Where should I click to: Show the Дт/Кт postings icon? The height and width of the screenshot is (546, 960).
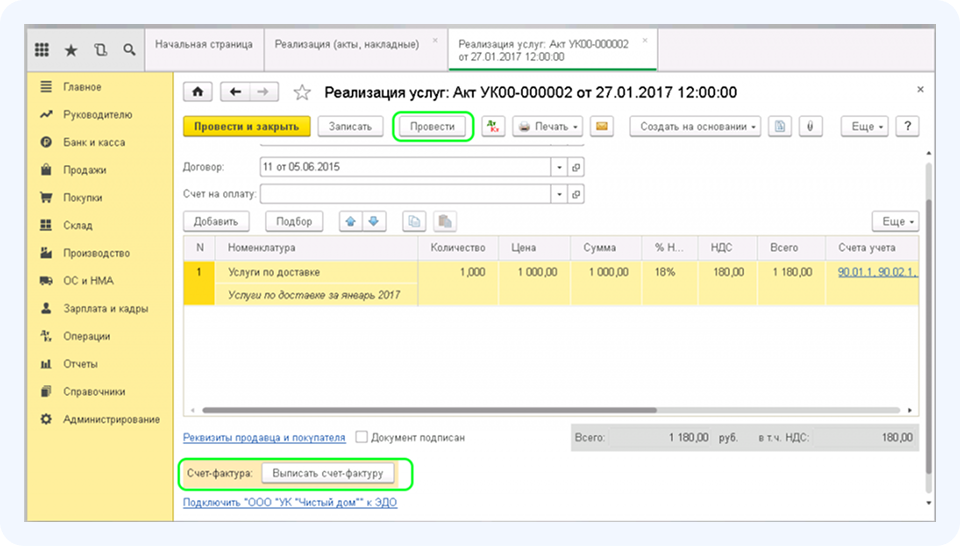(x=494, y=127)
